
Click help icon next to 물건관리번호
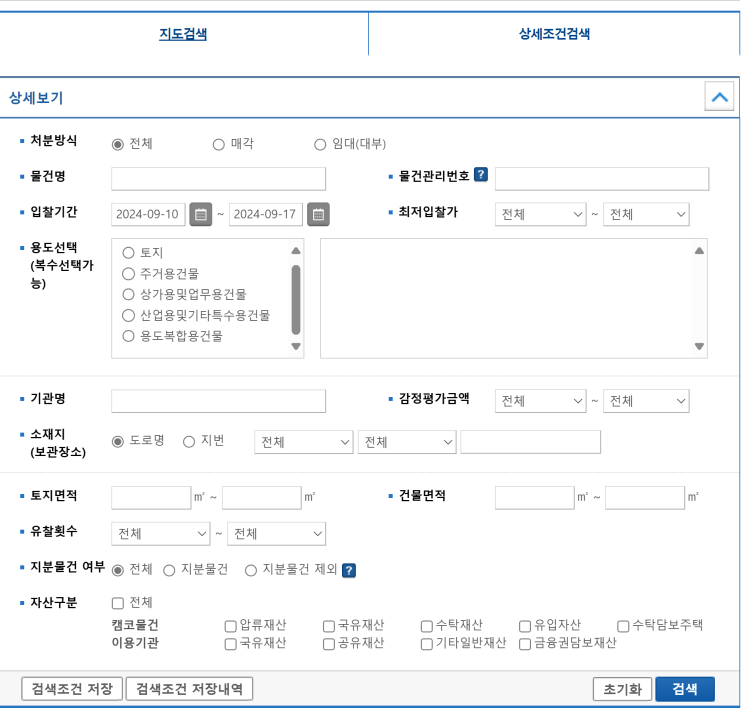coord(480,174)
